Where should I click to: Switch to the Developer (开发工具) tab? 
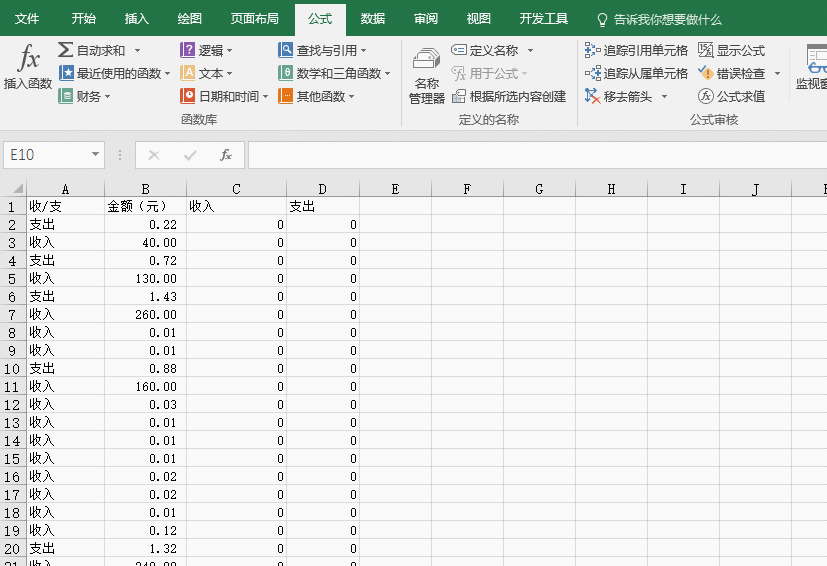click(x=543, y=19)
